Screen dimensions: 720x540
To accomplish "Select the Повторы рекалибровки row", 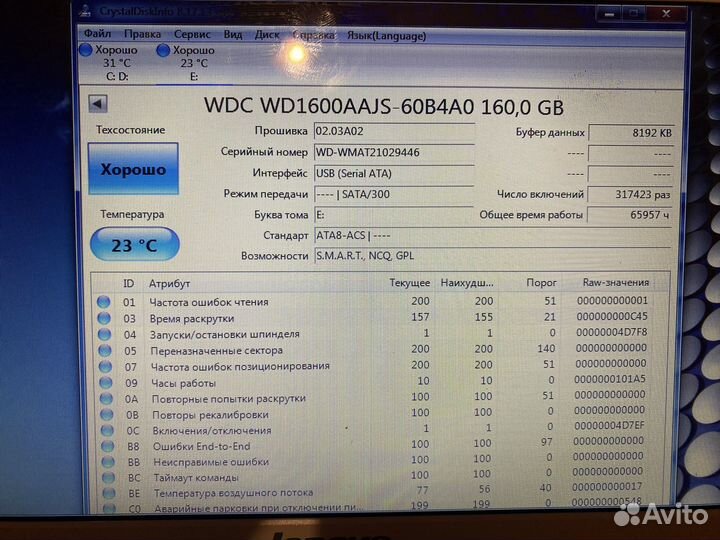I will [377, 413].
